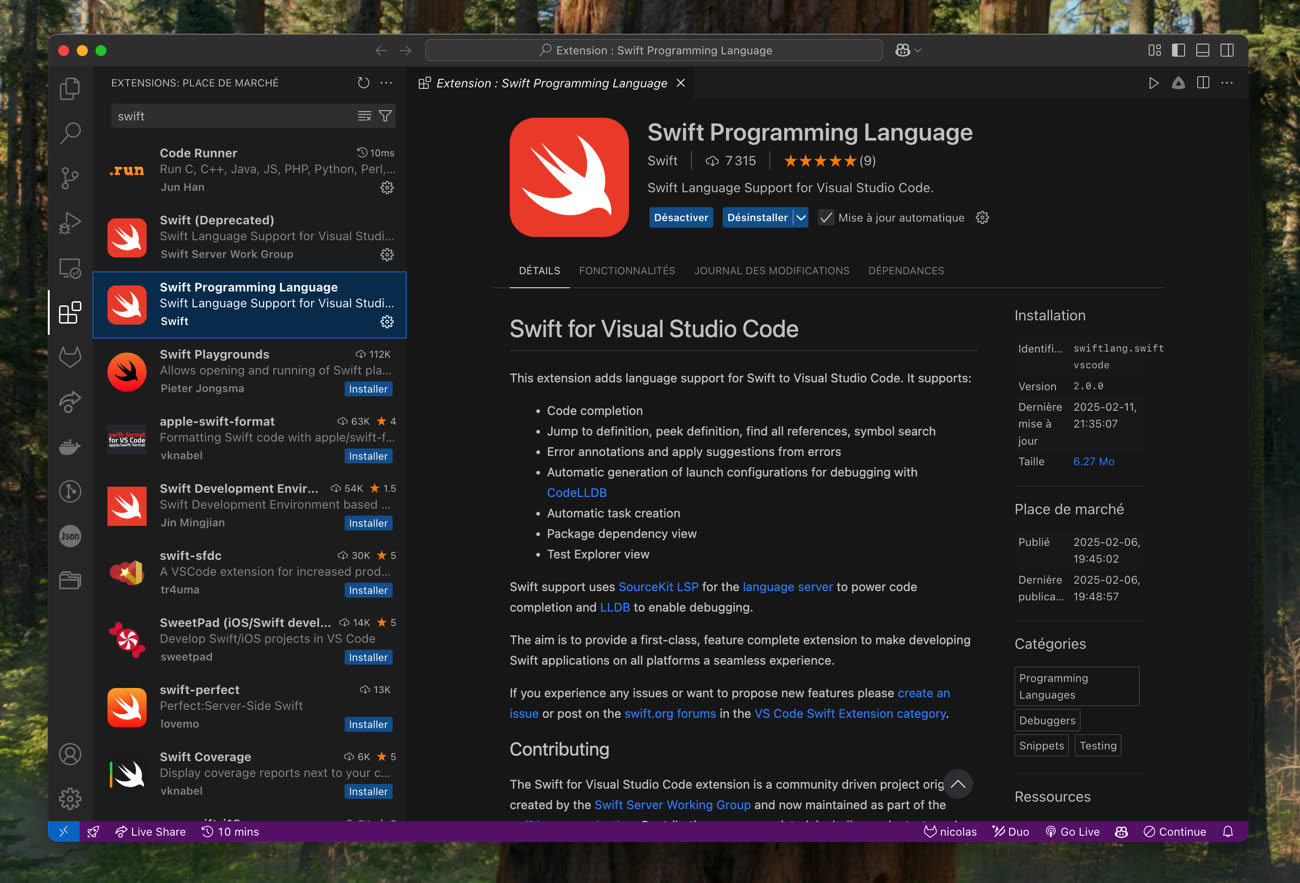Open the Remote Explorer view
Viewport: 1300px width, 883px height.
69,267
